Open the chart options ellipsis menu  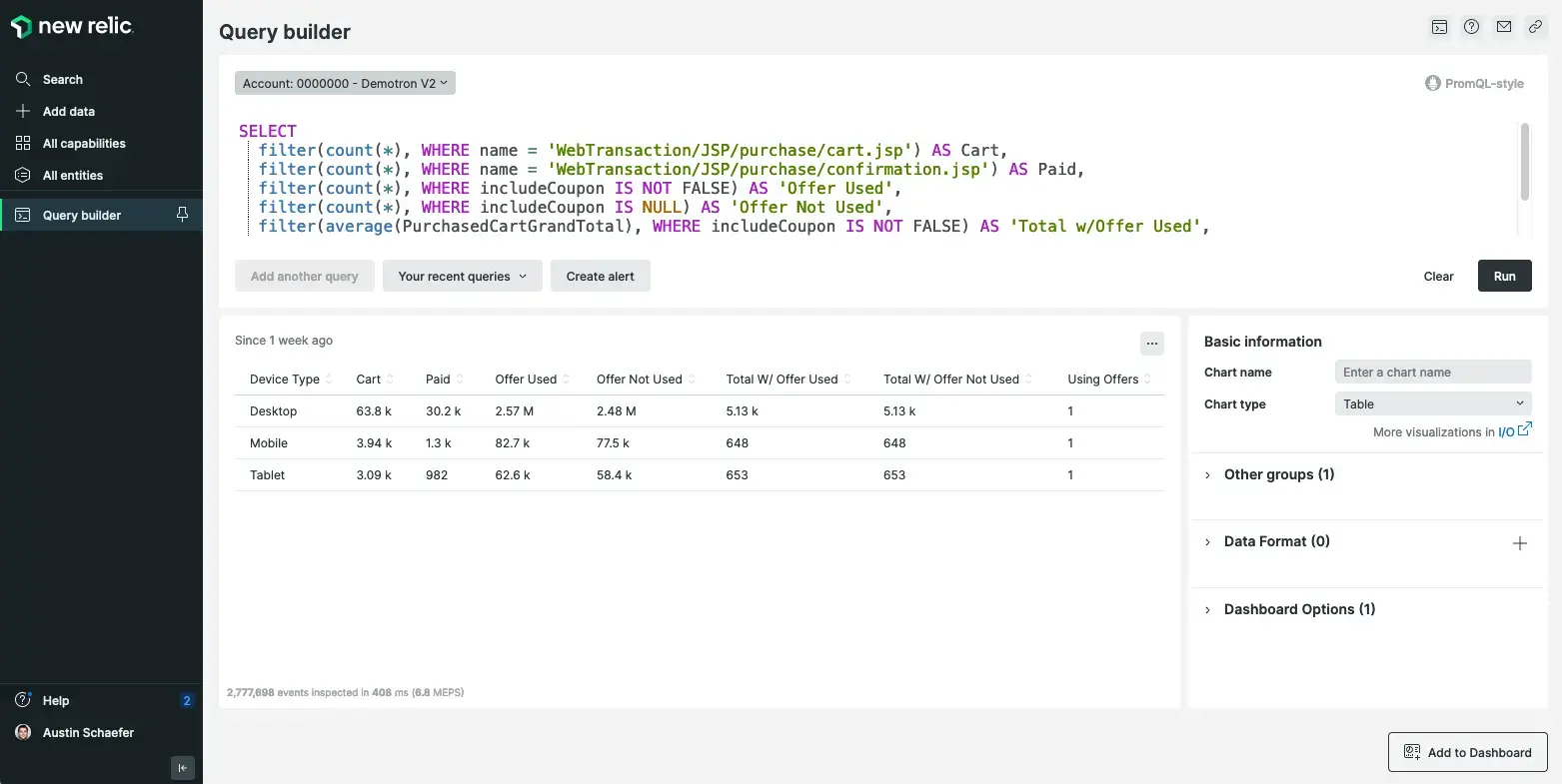pos(1151,344)
